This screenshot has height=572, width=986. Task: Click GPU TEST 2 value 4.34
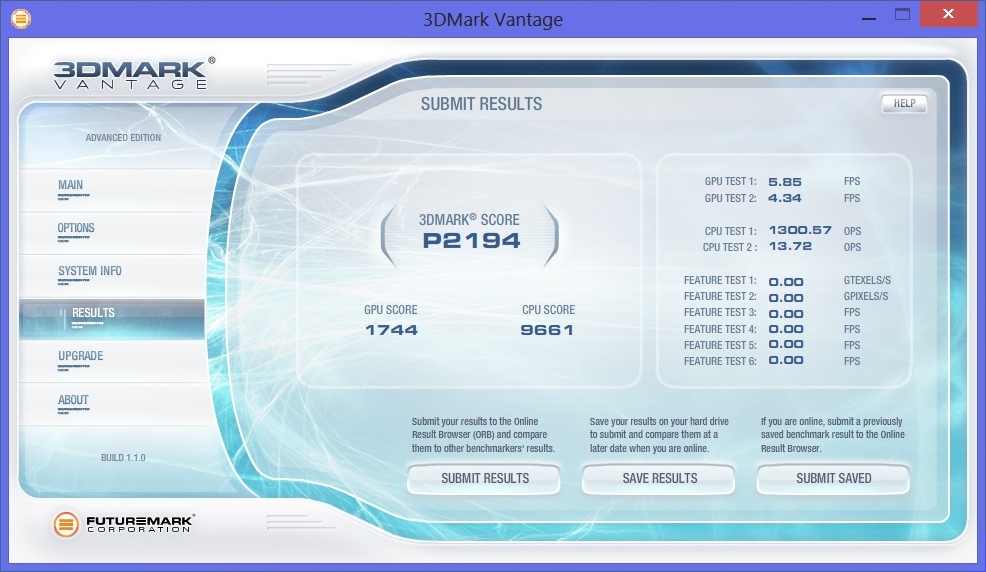(785, 198)
